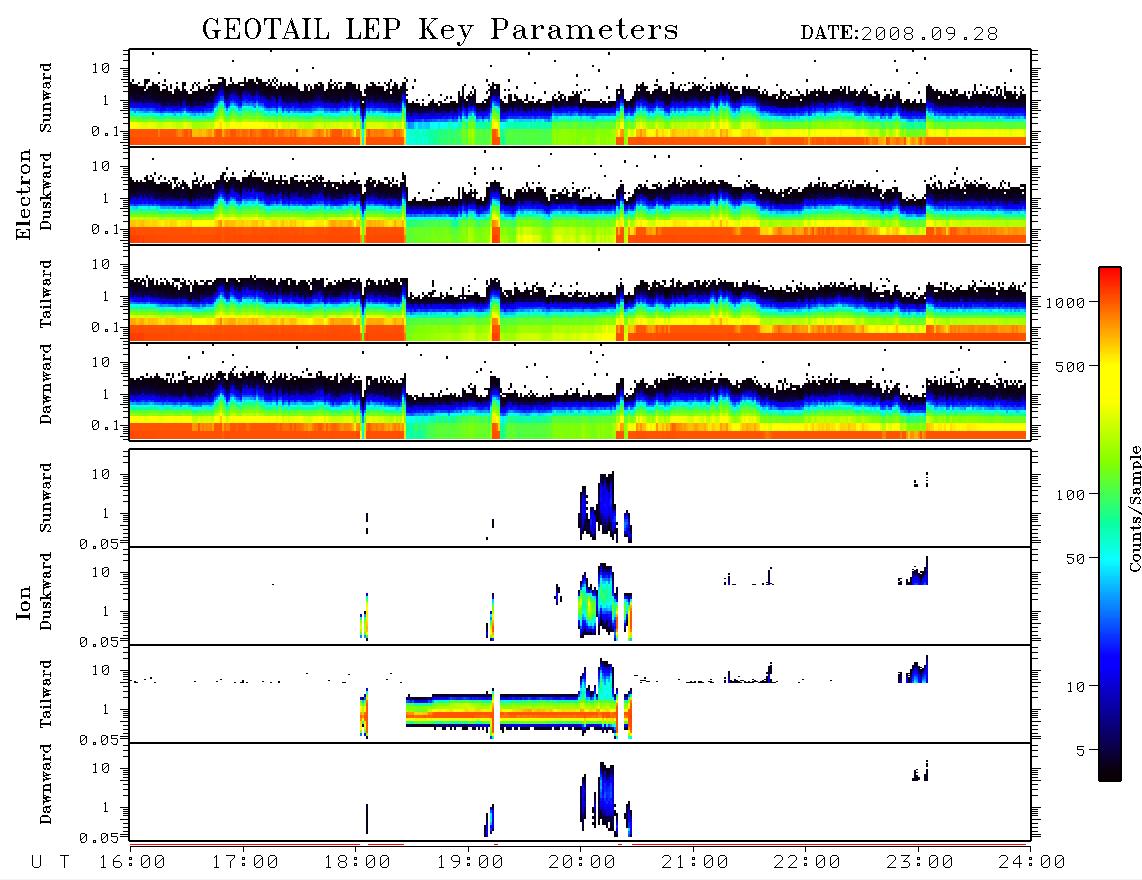This screenshot has height=880, width=1142.
Task: Click the Electron Sunward '0.1' axis label
Action: point(106,132)
